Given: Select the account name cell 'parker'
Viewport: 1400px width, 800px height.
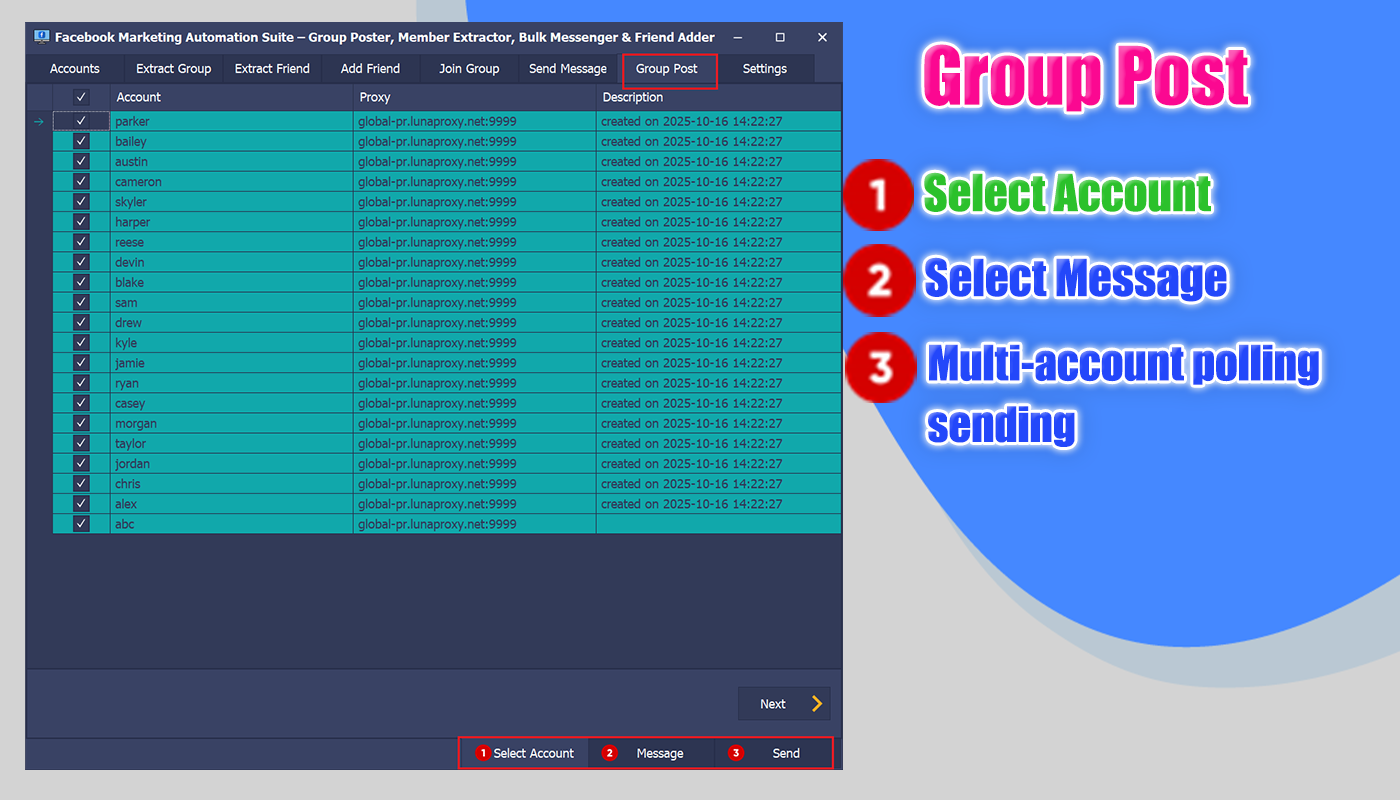Looking at the screenshot, I should click(232, 121).
